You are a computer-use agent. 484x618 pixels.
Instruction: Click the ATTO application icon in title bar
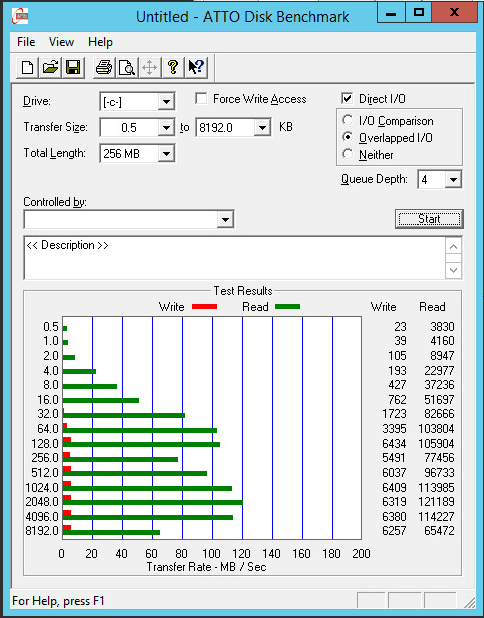[x=20, y=17]
